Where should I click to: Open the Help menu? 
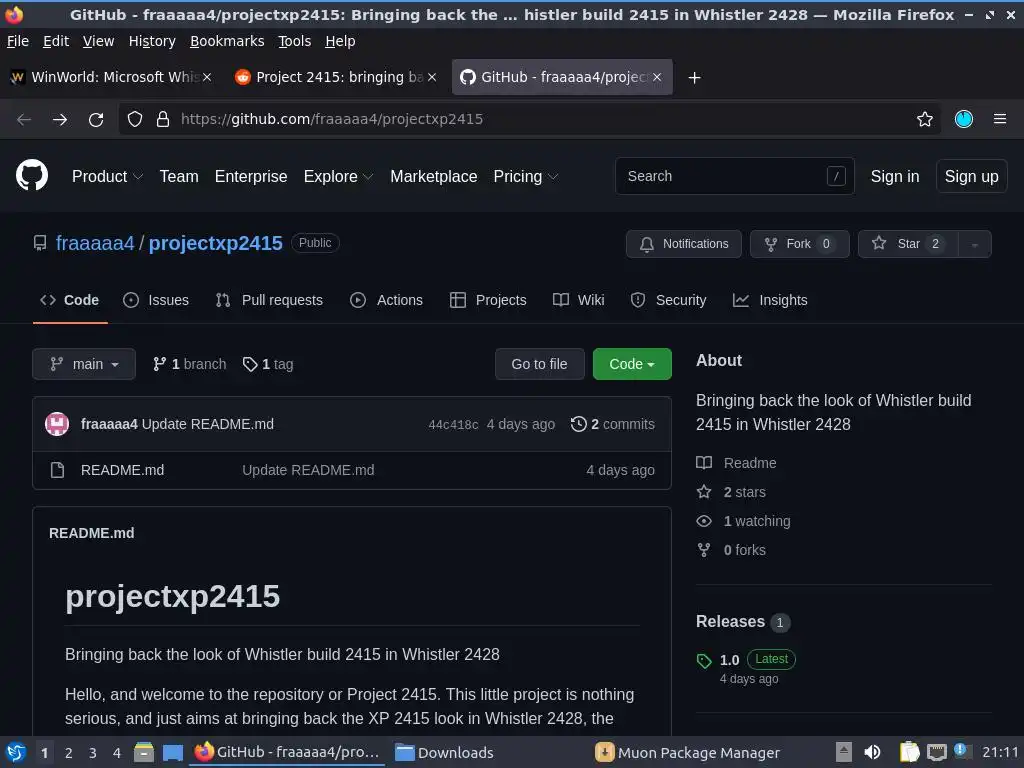340,41
